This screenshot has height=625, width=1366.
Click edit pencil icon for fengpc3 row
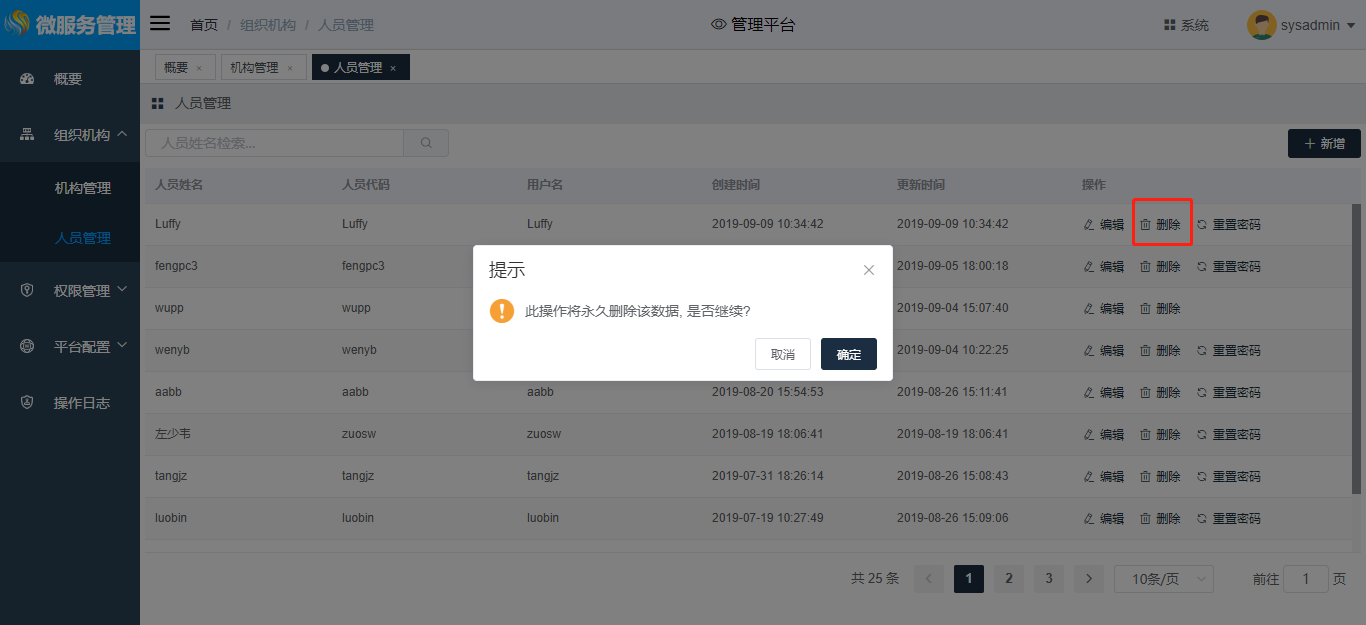pos(1089,267)
